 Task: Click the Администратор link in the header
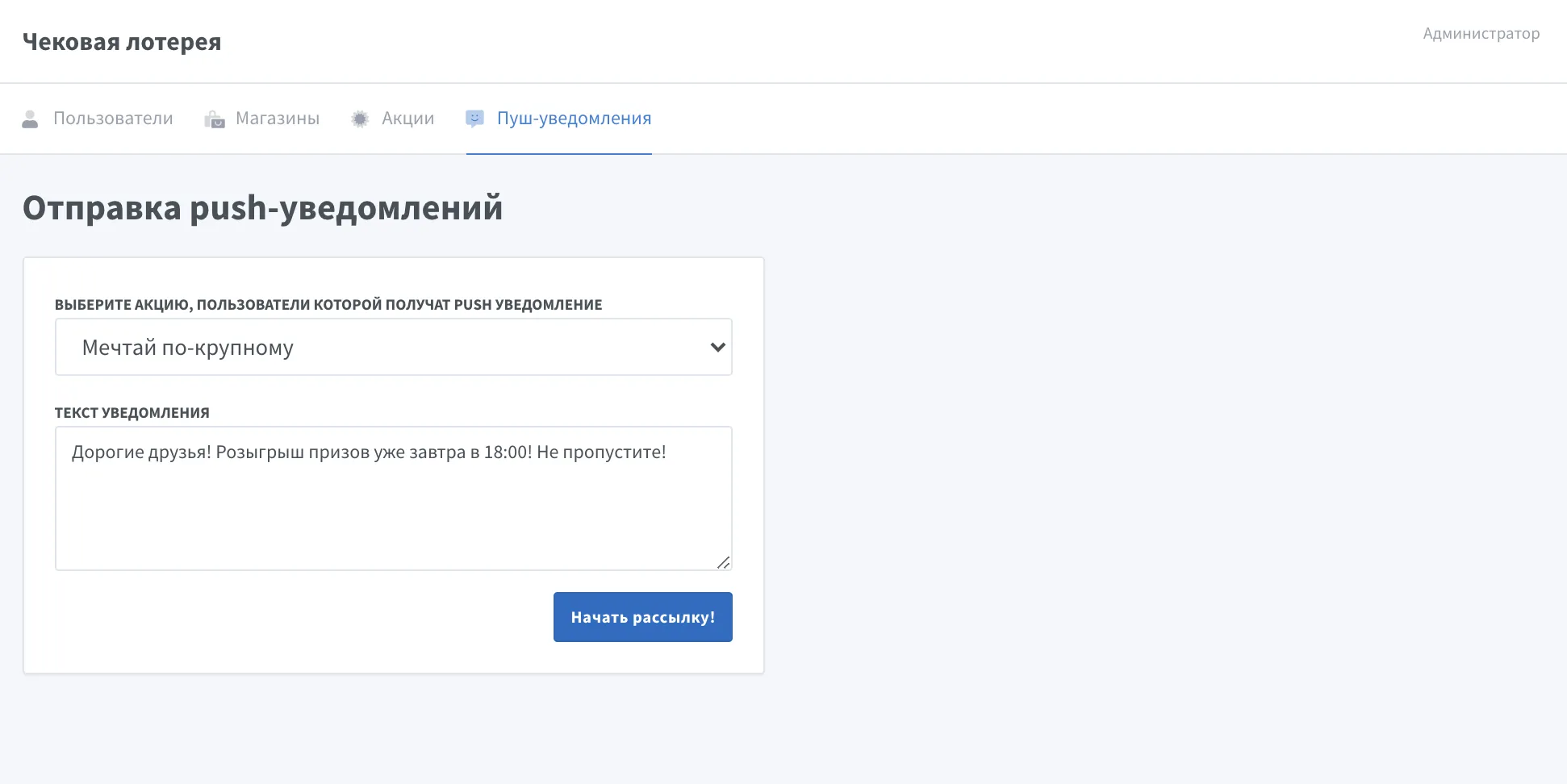(x=1481, y=34)
